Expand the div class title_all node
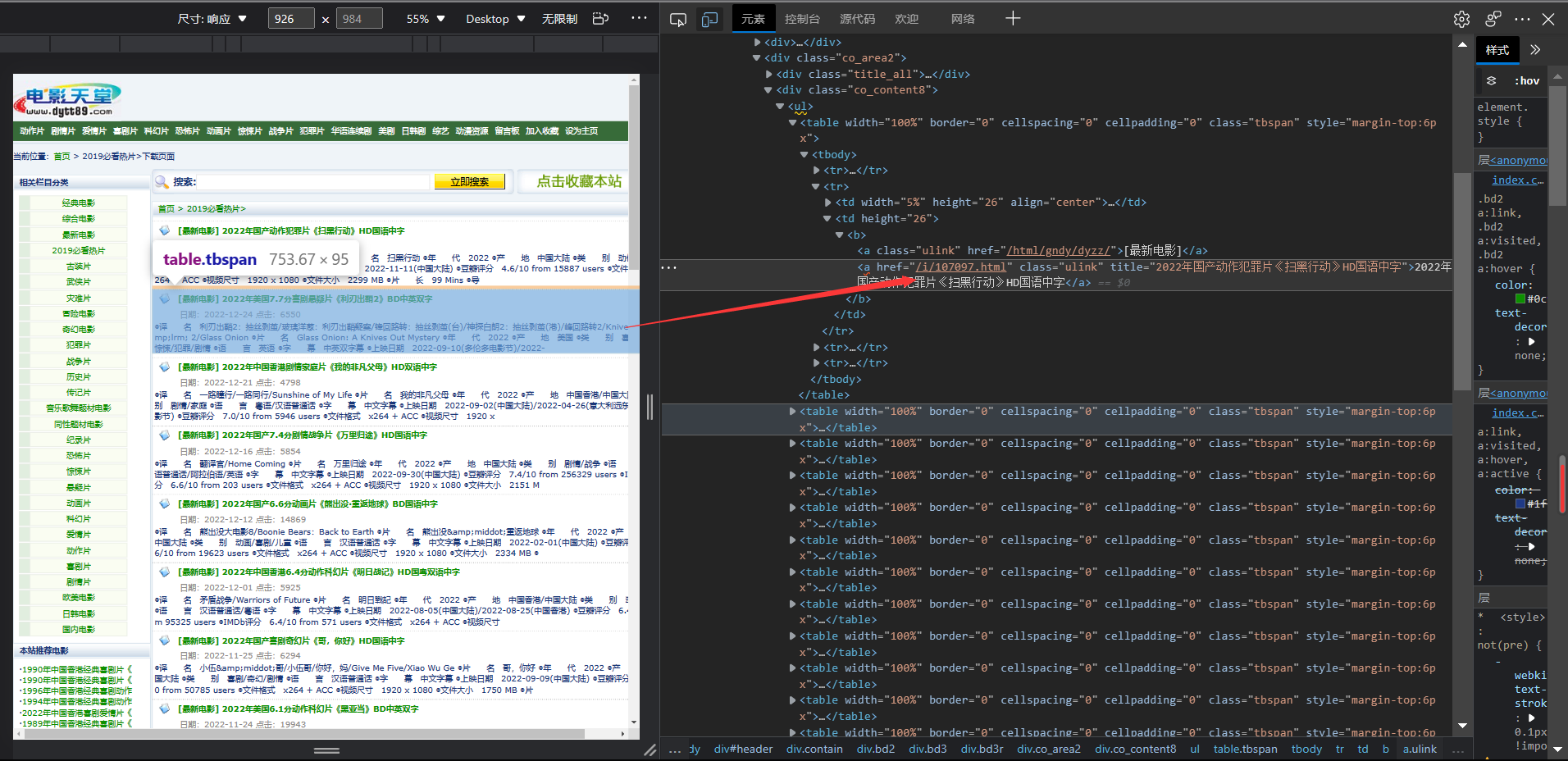 click(768, 74)
